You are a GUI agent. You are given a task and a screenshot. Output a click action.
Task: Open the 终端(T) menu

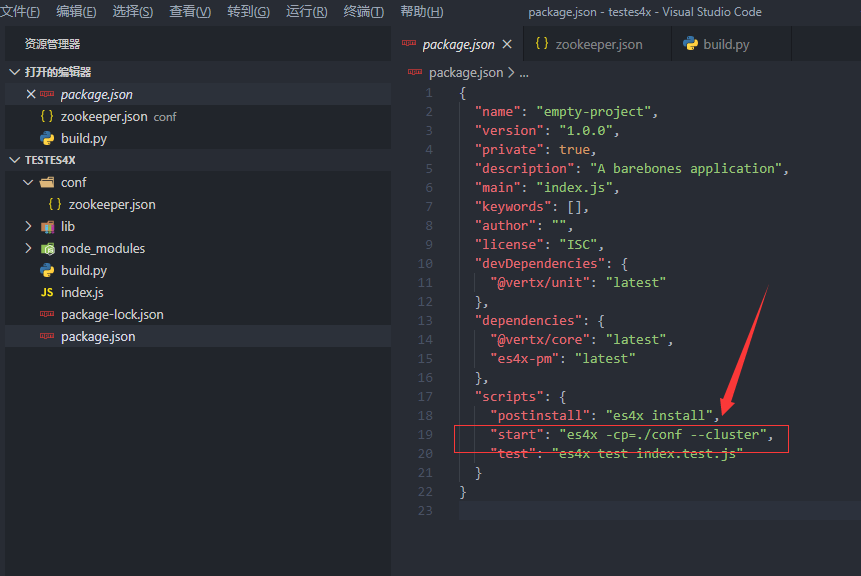[364, 12]
